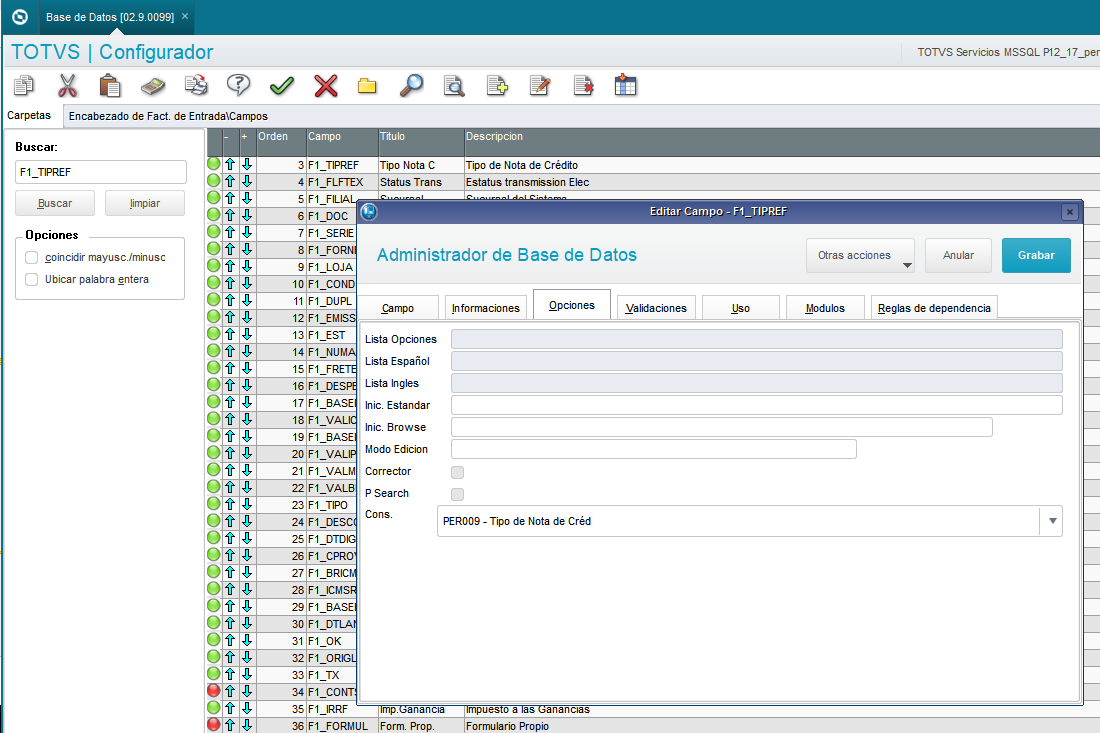Viewport: 1100px width, 733px height.
Task: Click the print documents icon
Action: pyautogui.click(x=196, y=86)
